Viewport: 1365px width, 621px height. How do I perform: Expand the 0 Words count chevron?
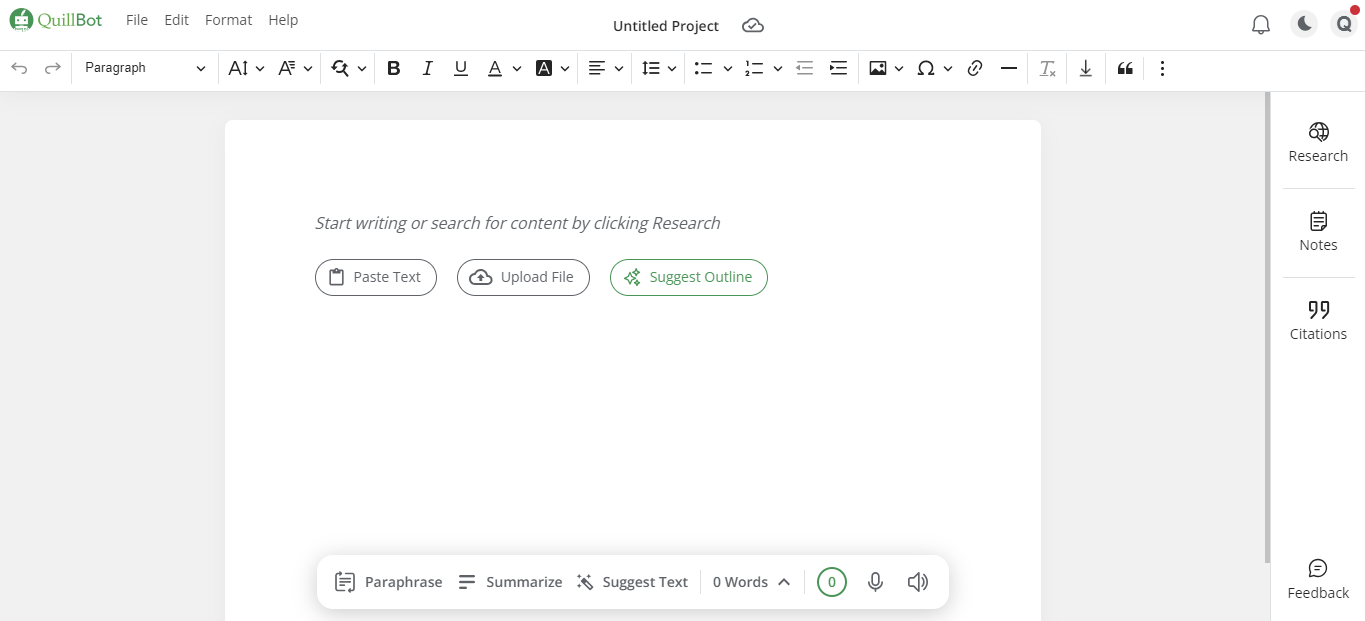(x=784, y=582)
